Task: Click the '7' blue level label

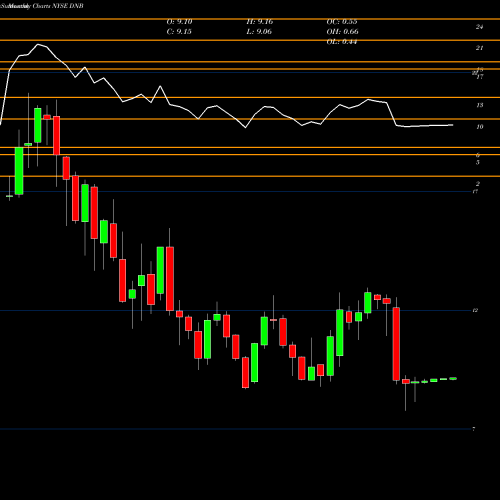Action: click(x=474, y=429)
